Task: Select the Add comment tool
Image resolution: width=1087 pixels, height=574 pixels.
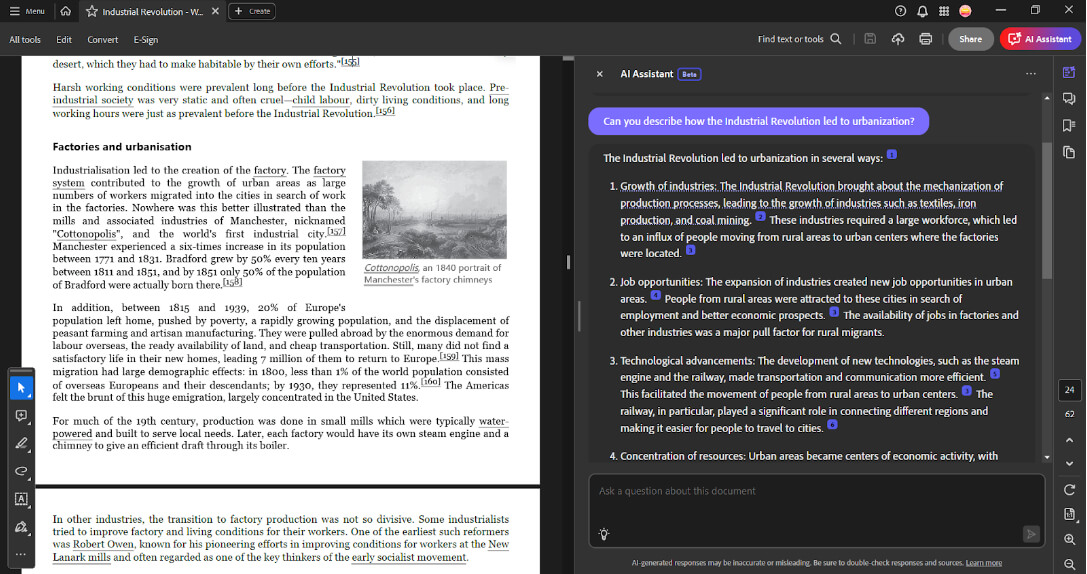Action: coord(21,415)
